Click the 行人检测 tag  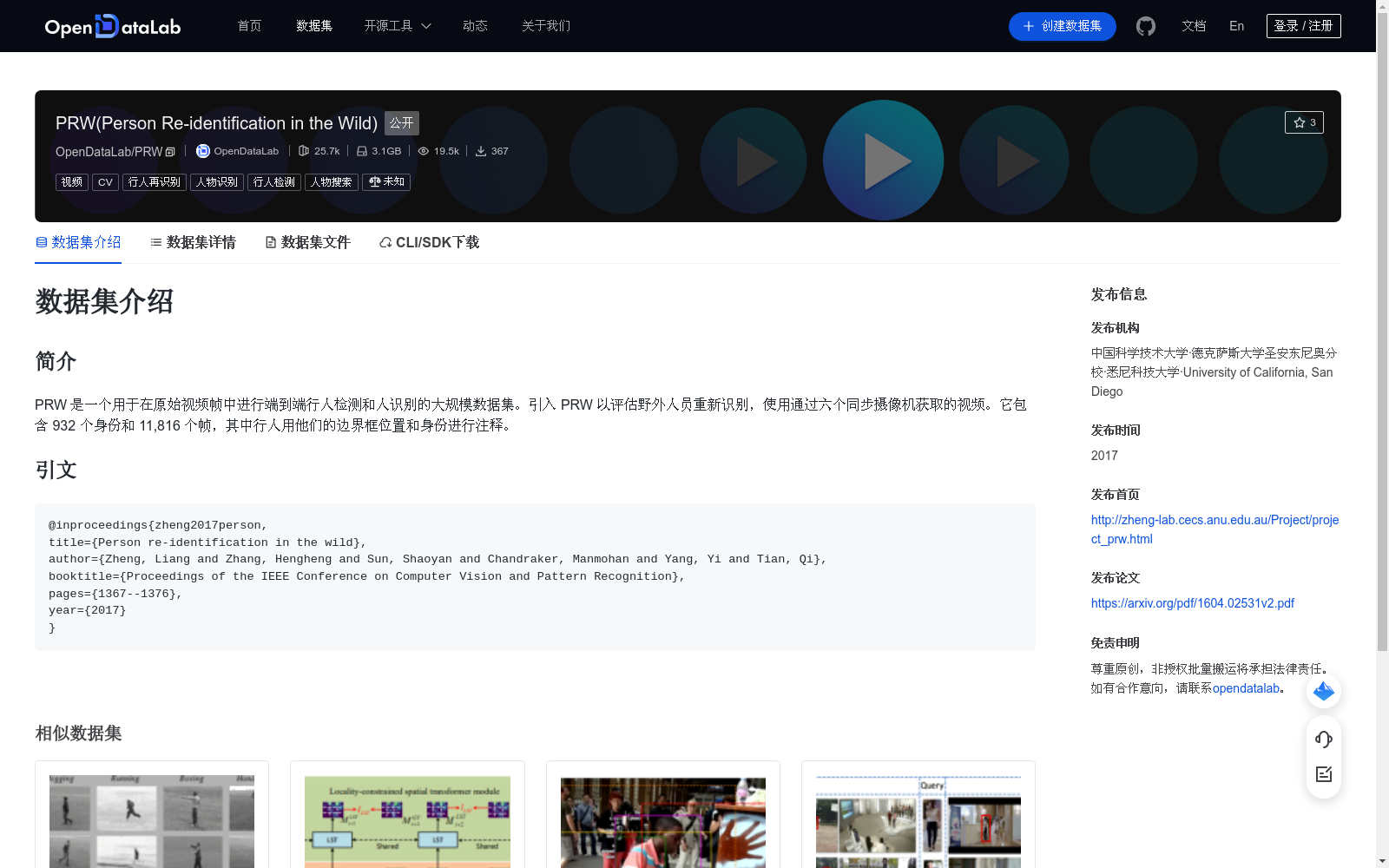click(x=274, y=182)
